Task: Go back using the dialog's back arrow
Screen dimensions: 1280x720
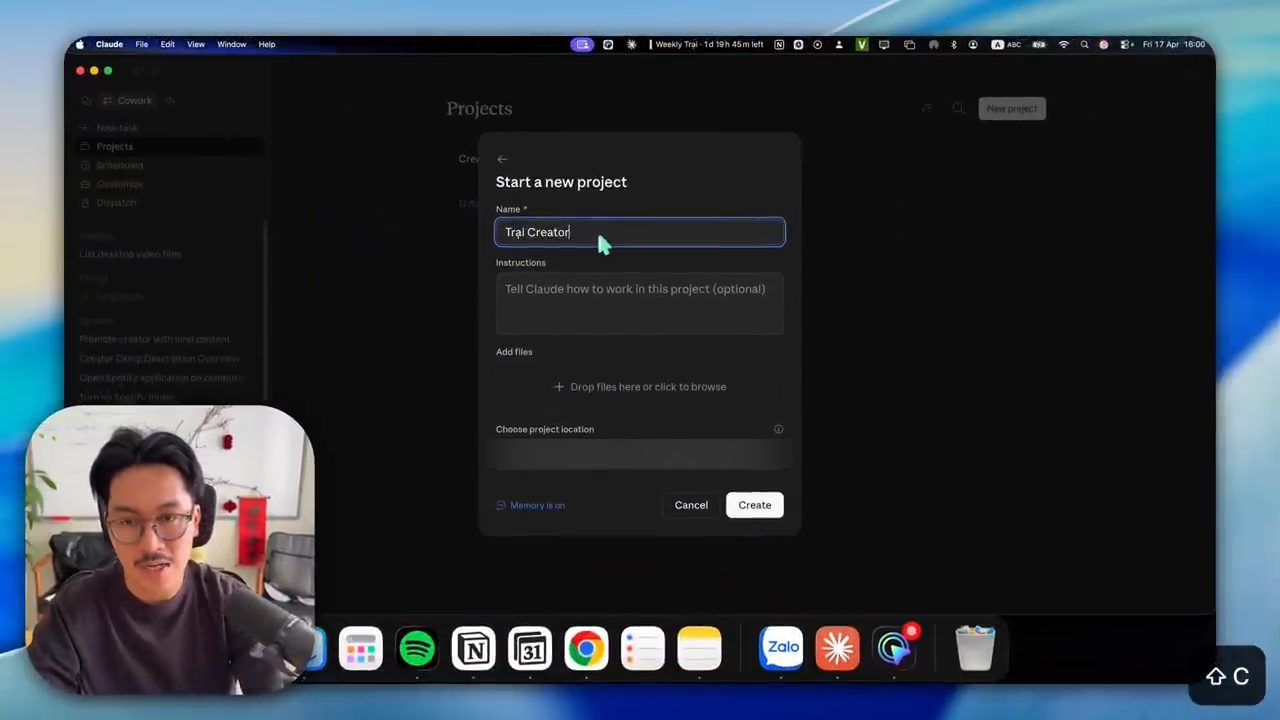Action: coord(502,159)
